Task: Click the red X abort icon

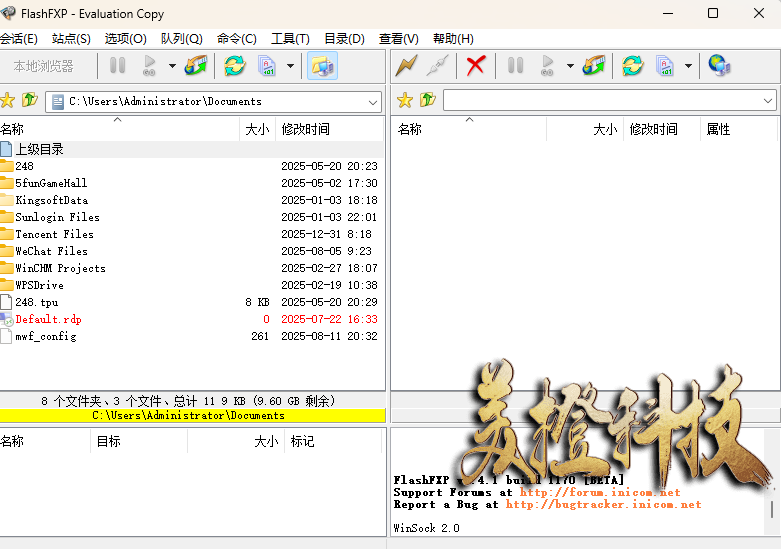Action: pyautogui.click(x=476, y=65)
